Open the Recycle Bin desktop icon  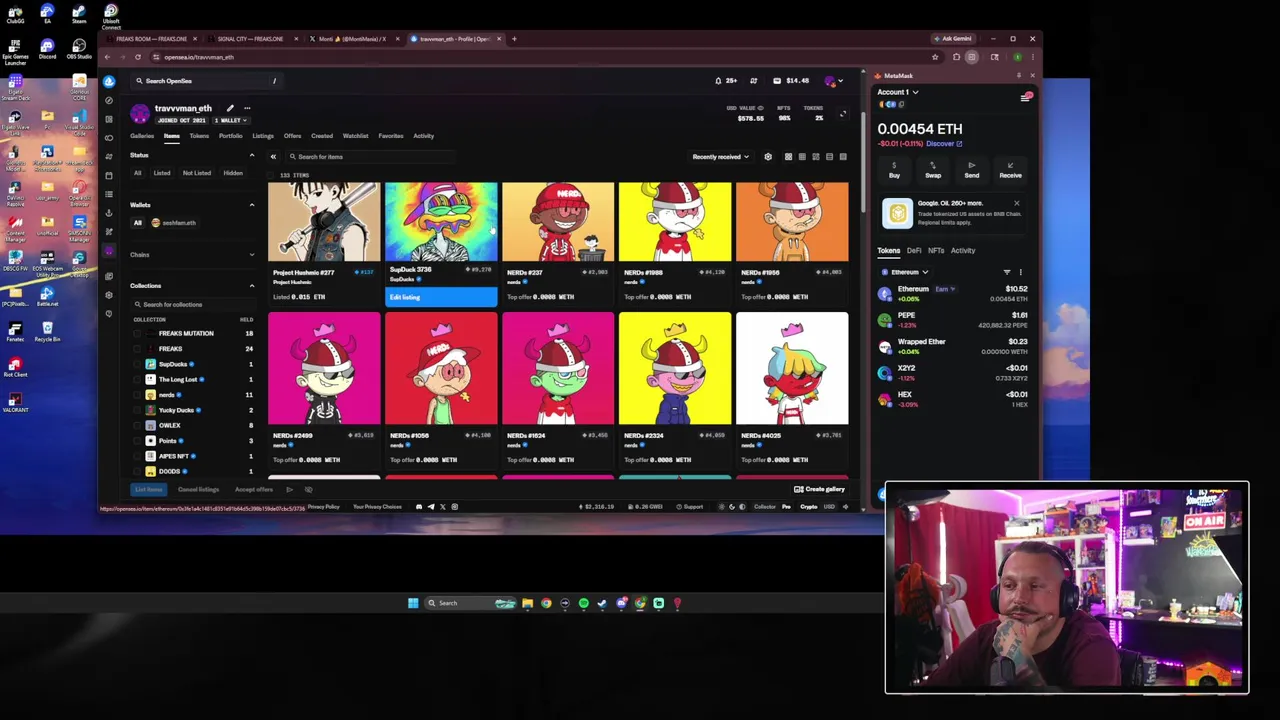pyautogui.click(x=47, y=331)
